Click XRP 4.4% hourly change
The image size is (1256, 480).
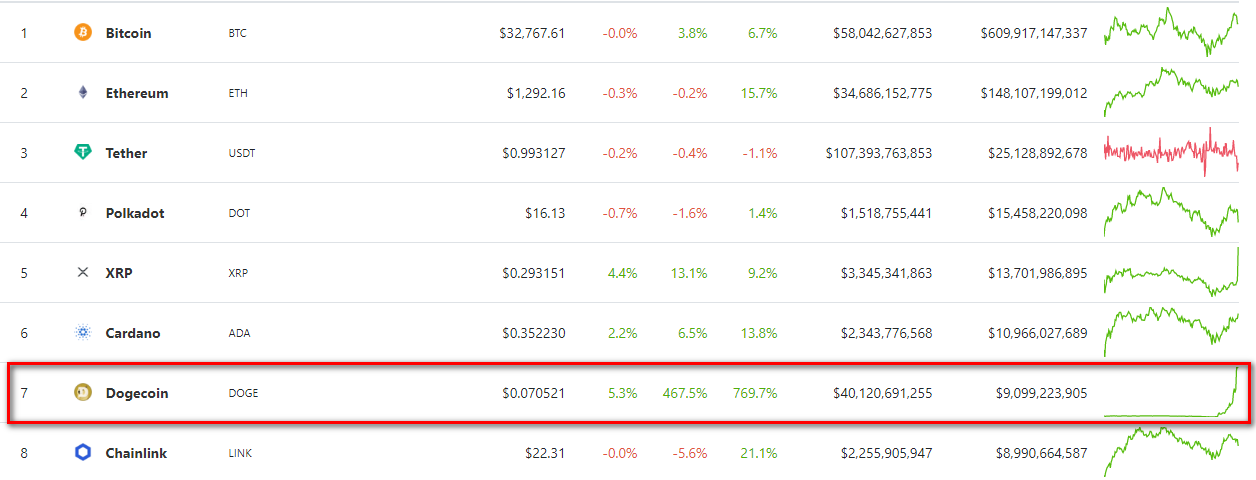(622, 273)
